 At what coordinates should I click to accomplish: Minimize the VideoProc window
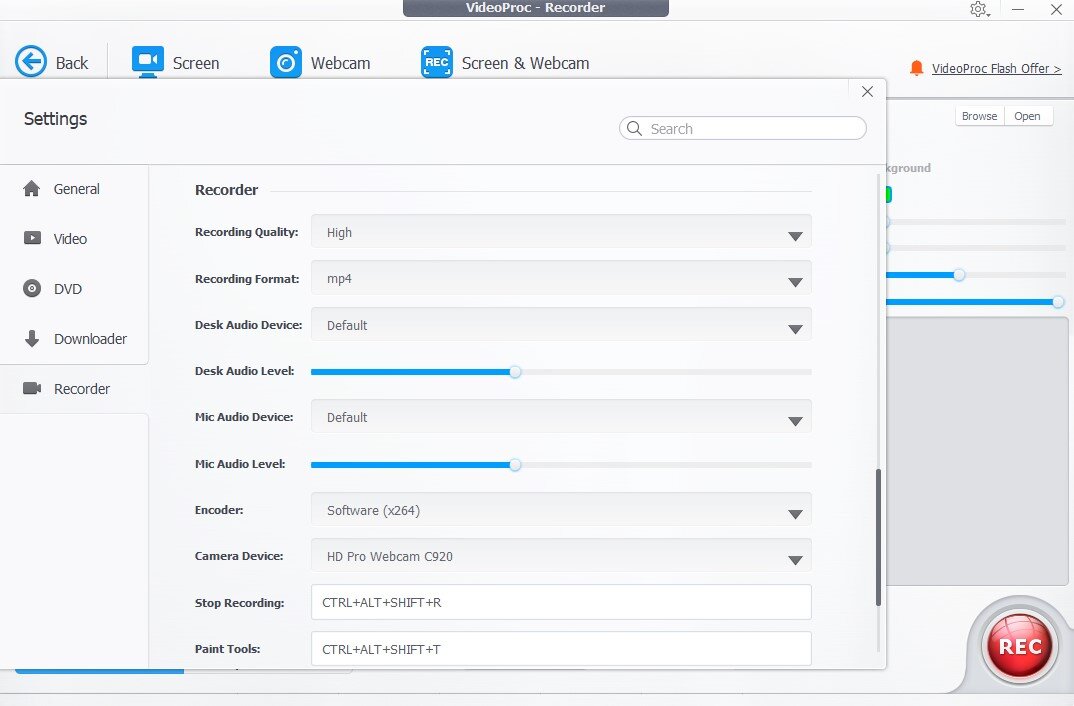(x=1018, y=10)
